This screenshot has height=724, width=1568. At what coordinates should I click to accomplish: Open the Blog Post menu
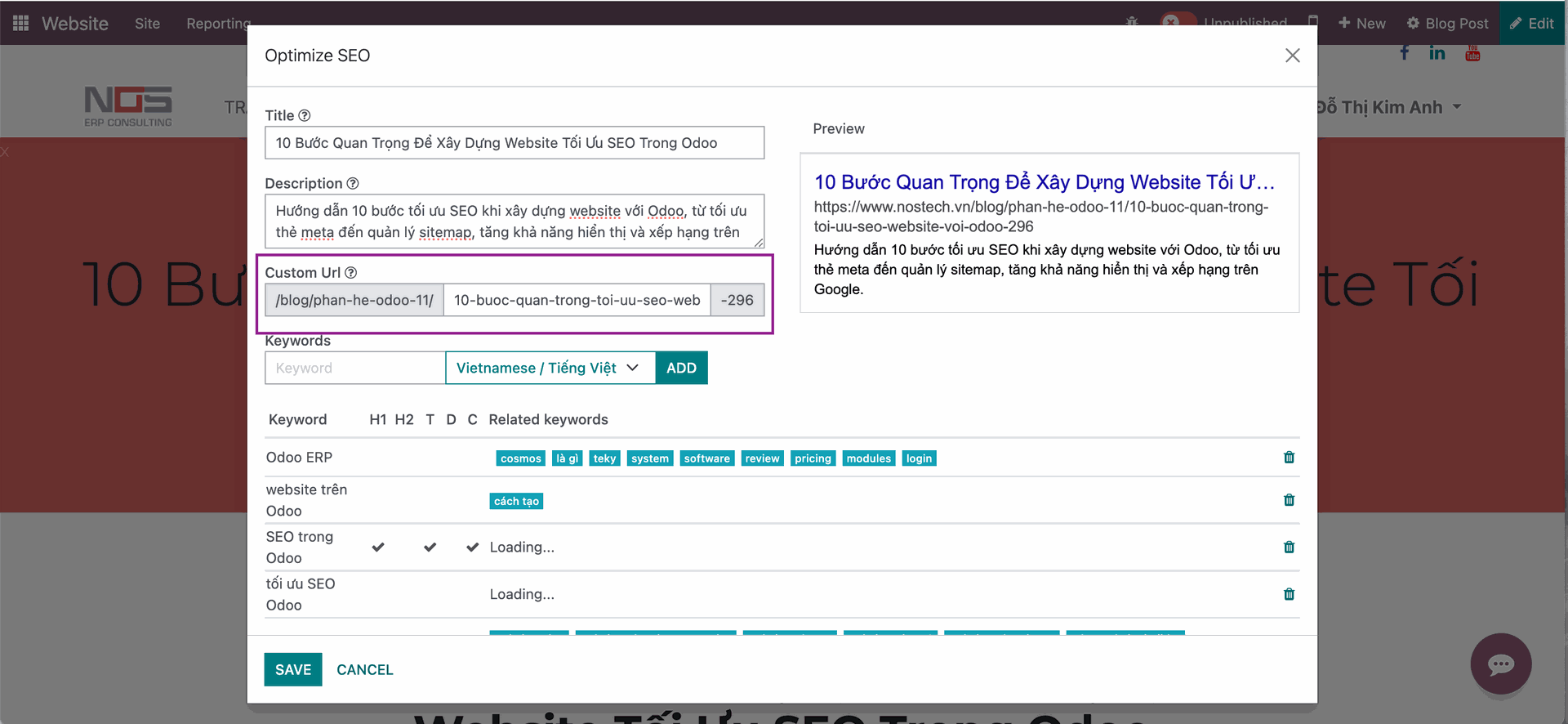coord(1448,23)
